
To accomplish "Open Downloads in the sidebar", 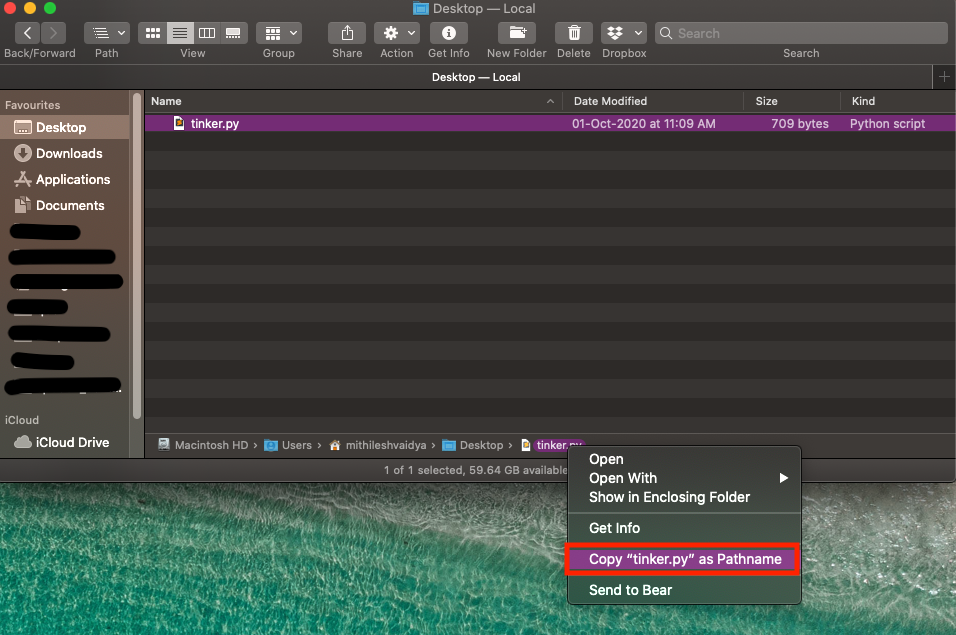I will click(69, 153).
